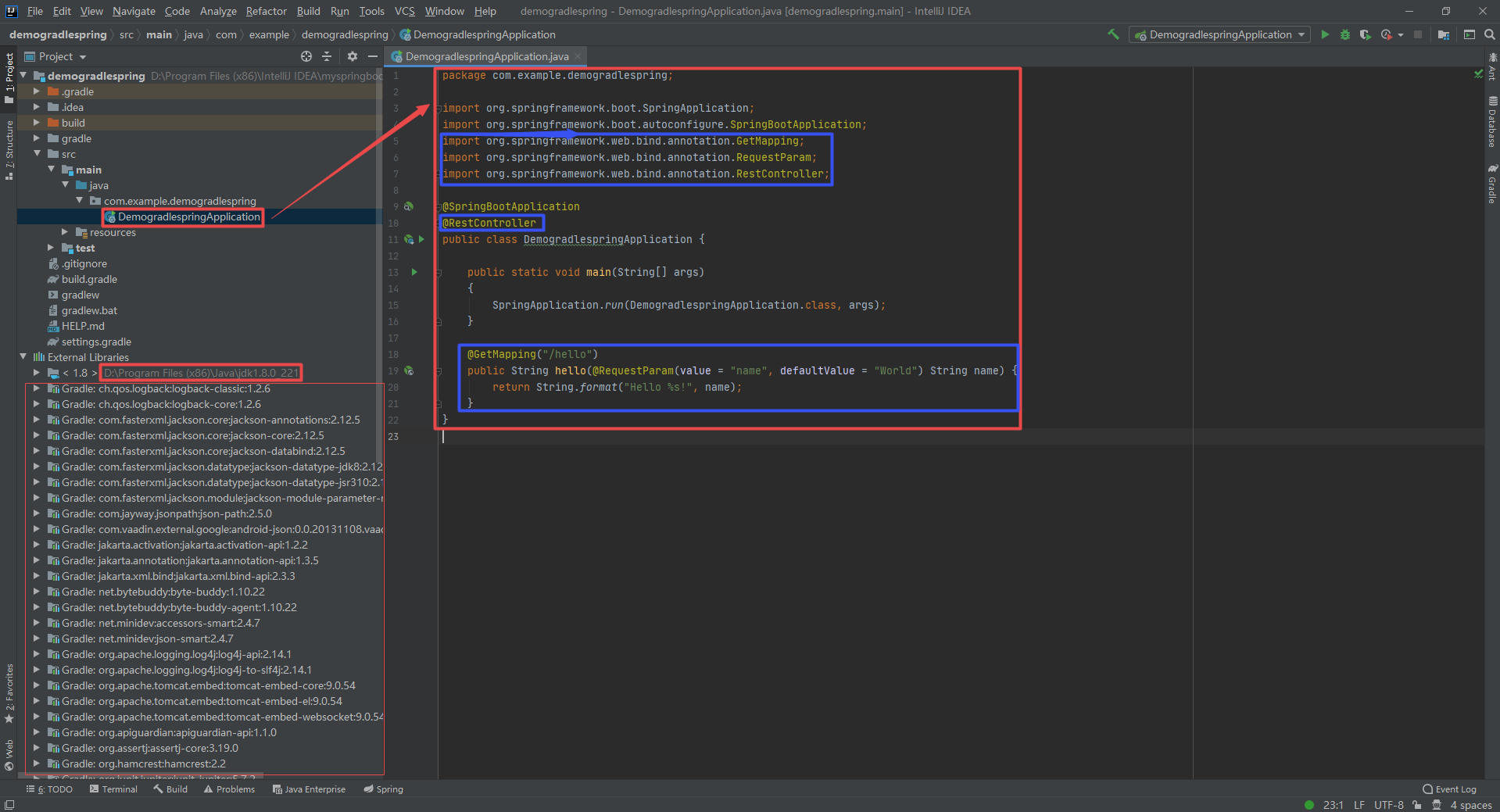Open the File menu
This screenshot has width=1500, height=812.
pyautogui.click(x=35, y=11)
